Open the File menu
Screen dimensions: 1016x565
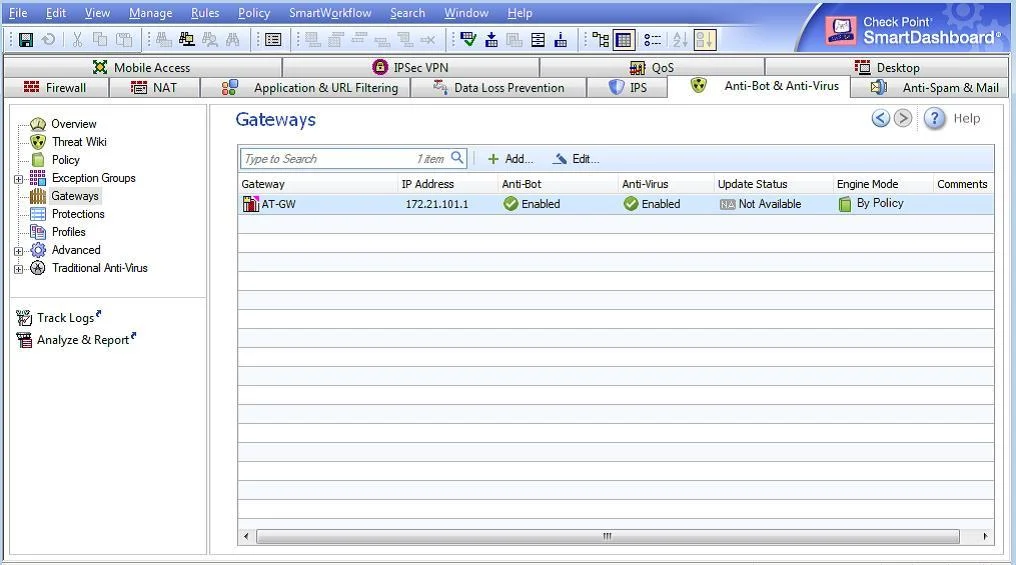(x=18, y=13)
